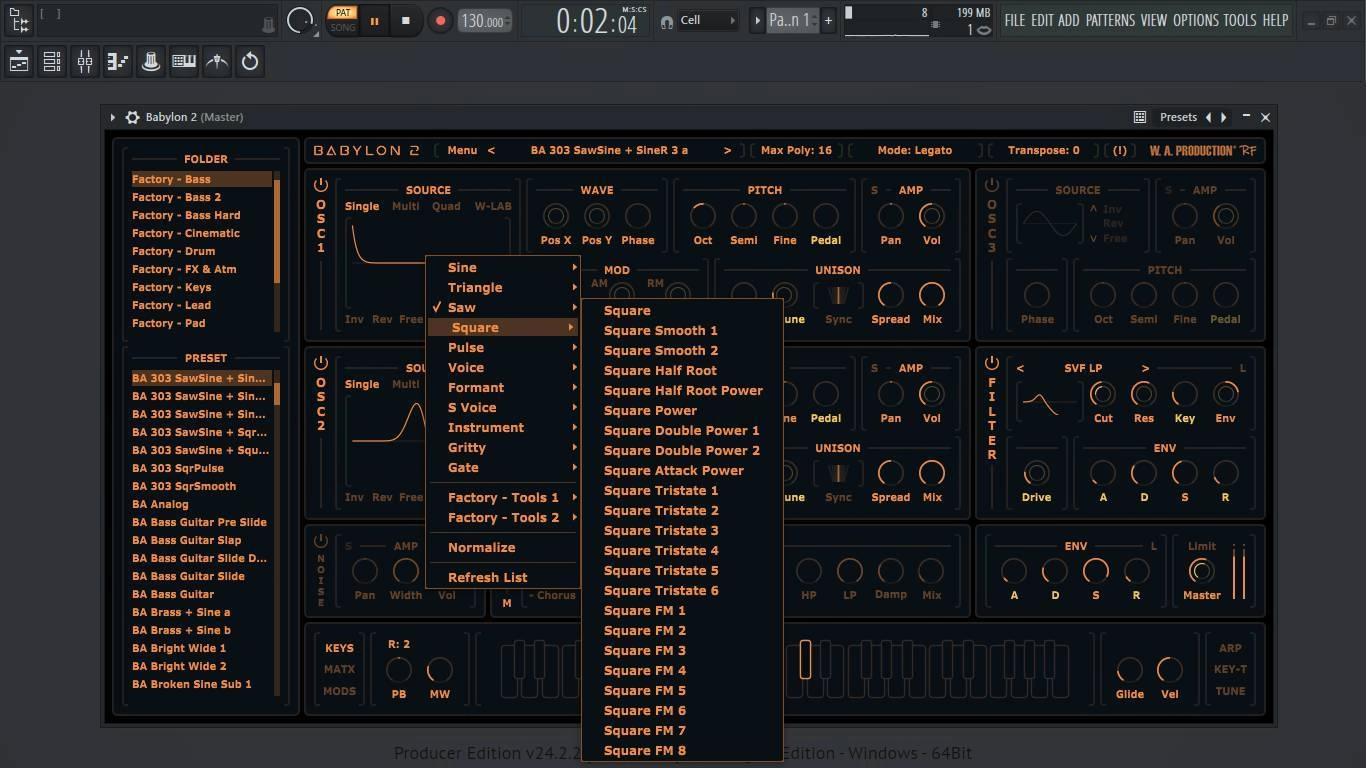Viewport: 1366px width, 768px height.
Task: Open the Cell snap dropdown
Action: coord(710,20)
